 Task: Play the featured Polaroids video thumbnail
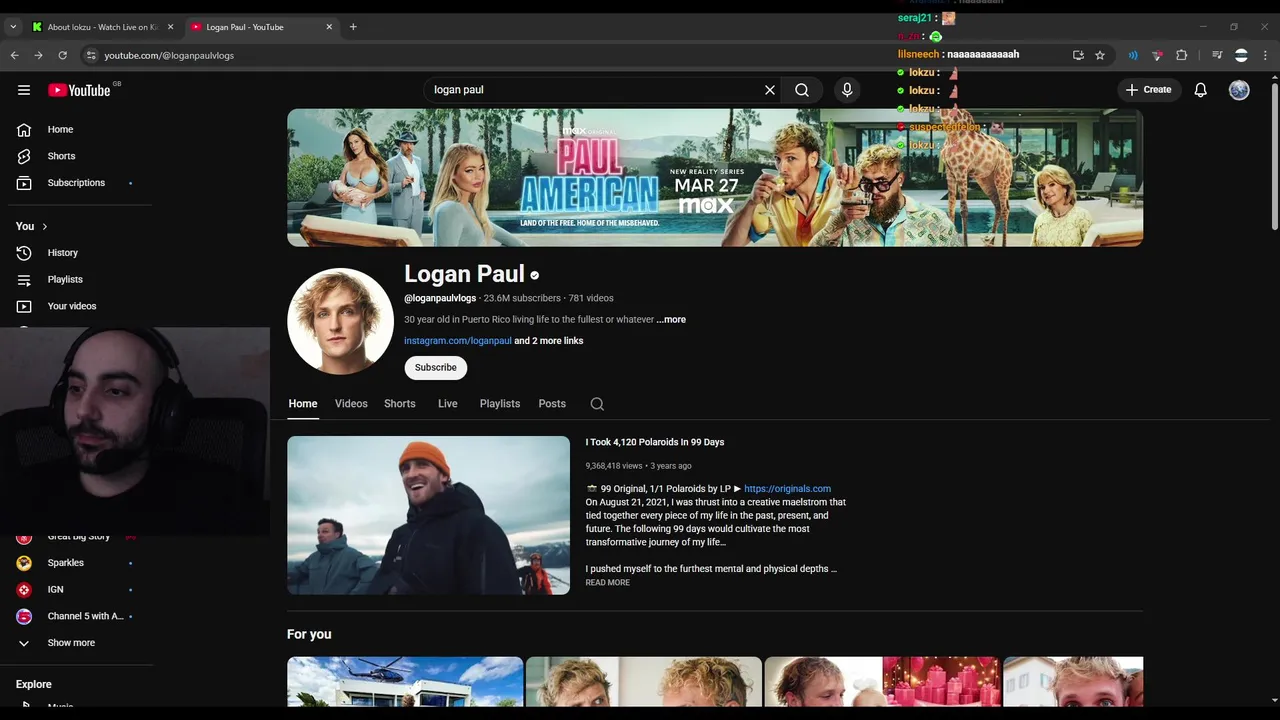(x=428, y=515)
